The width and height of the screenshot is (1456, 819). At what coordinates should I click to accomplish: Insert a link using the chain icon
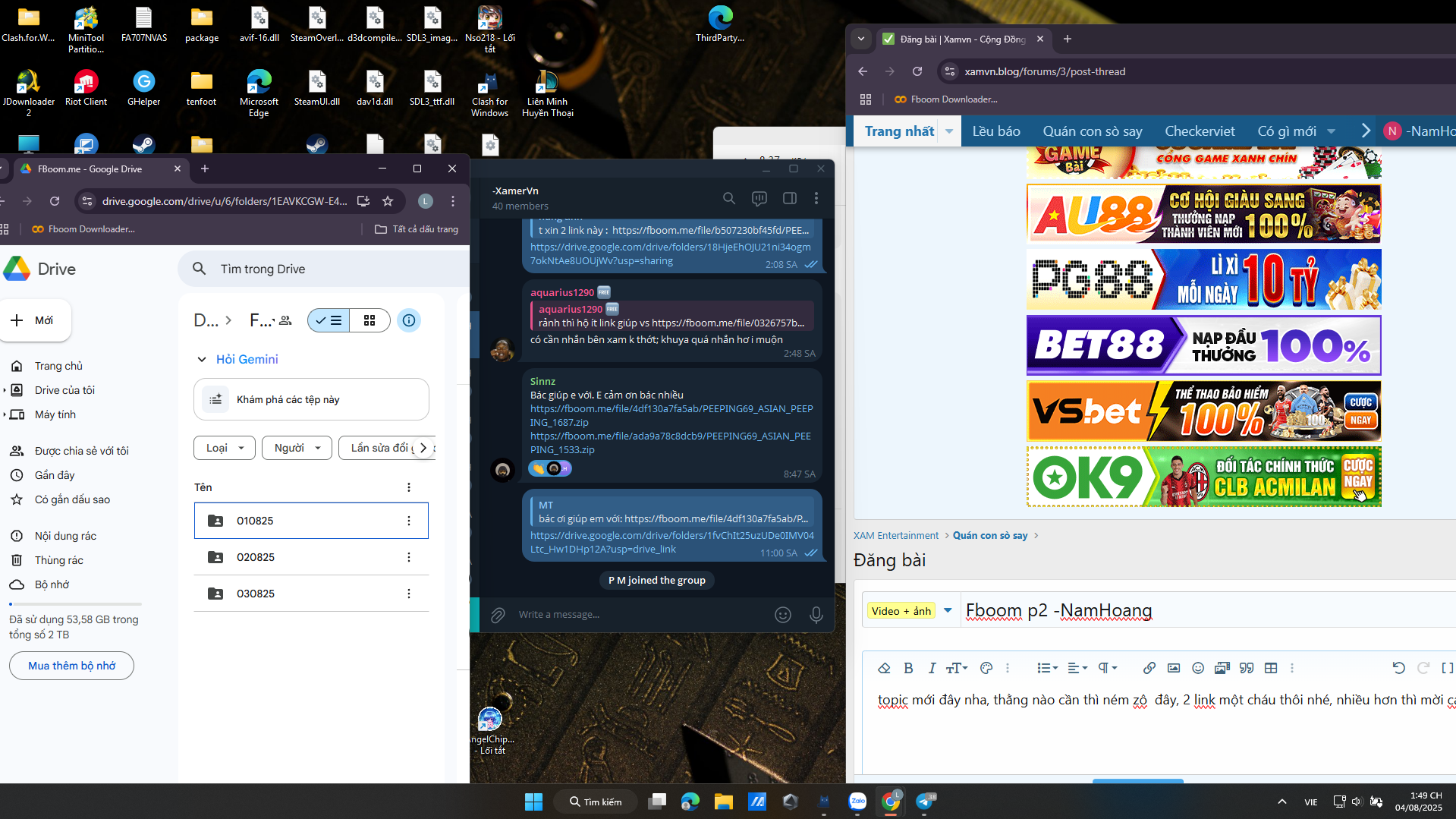click(x=1149, y=668)
